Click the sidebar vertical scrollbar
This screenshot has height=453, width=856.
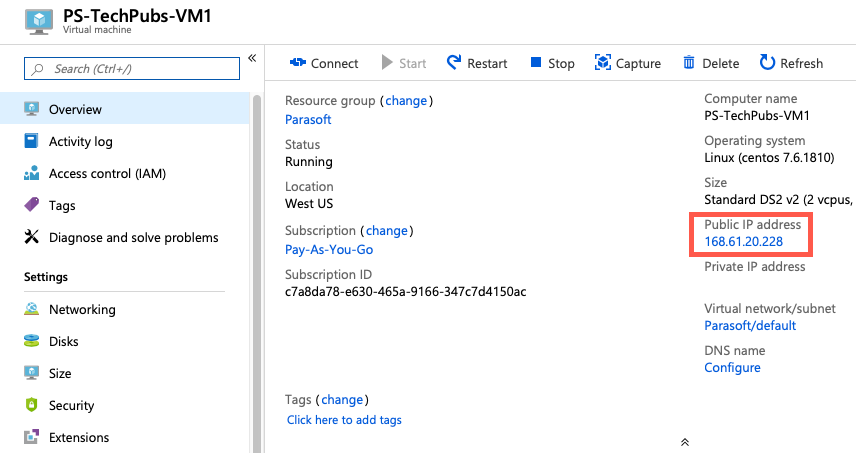tap(257, 273)
